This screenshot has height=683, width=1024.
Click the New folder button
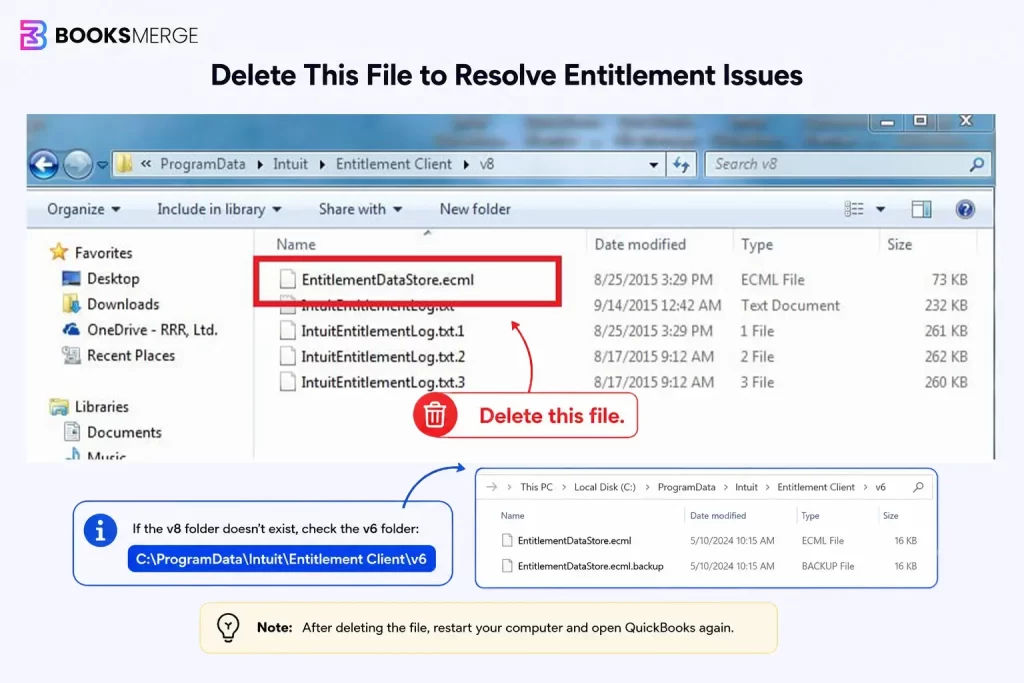pos(475,209)
